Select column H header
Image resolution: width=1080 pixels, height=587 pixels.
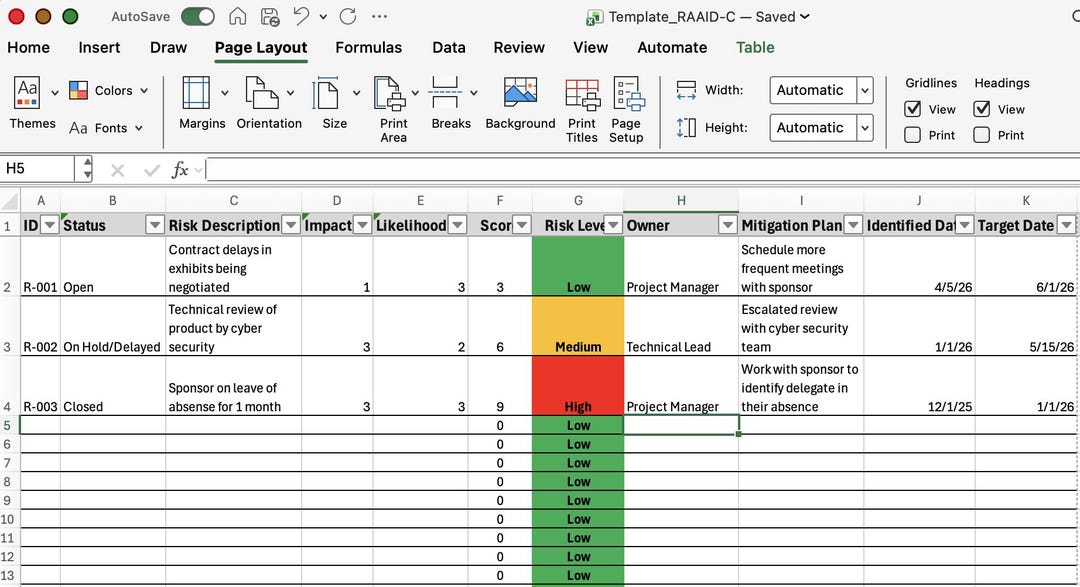point(681,200)
